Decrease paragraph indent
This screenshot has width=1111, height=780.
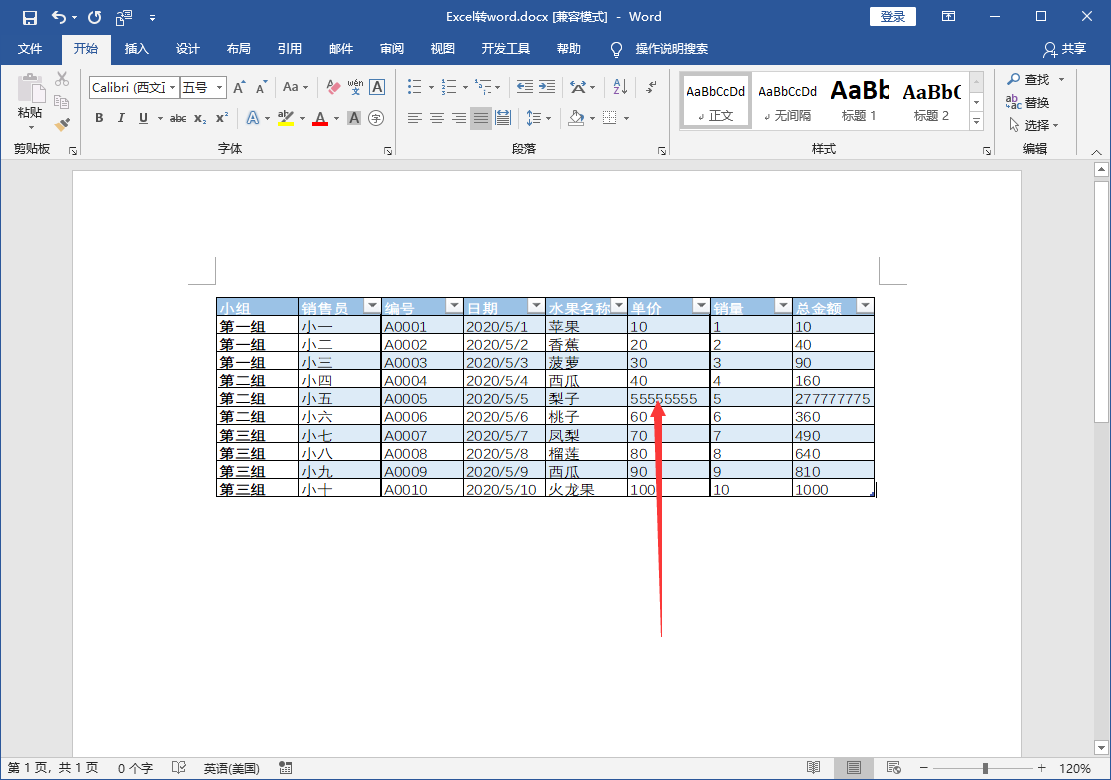coord(524,87)
